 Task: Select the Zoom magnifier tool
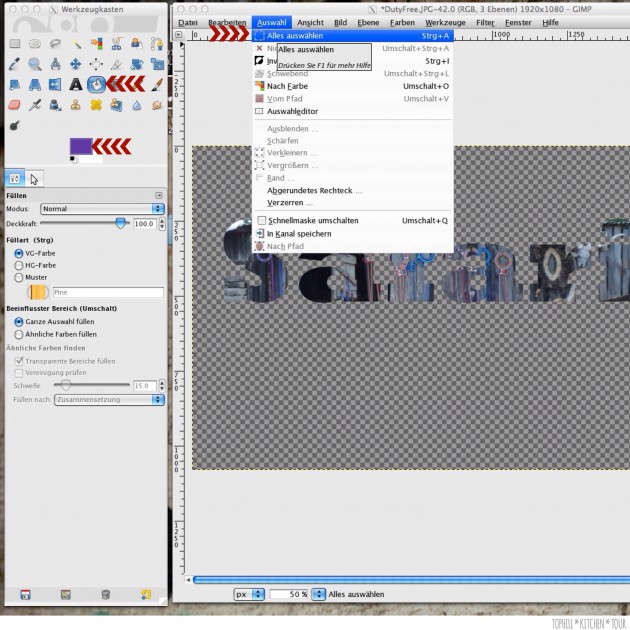coord(35,64)
